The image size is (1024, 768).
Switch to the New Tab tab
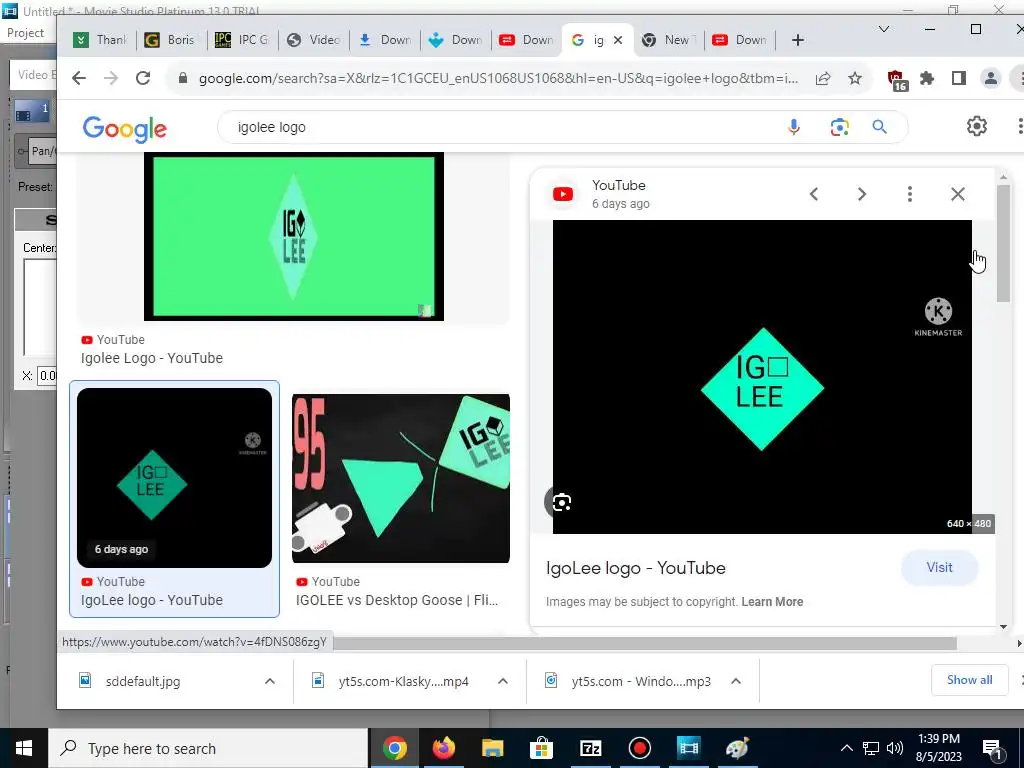(x=669, y=40)
